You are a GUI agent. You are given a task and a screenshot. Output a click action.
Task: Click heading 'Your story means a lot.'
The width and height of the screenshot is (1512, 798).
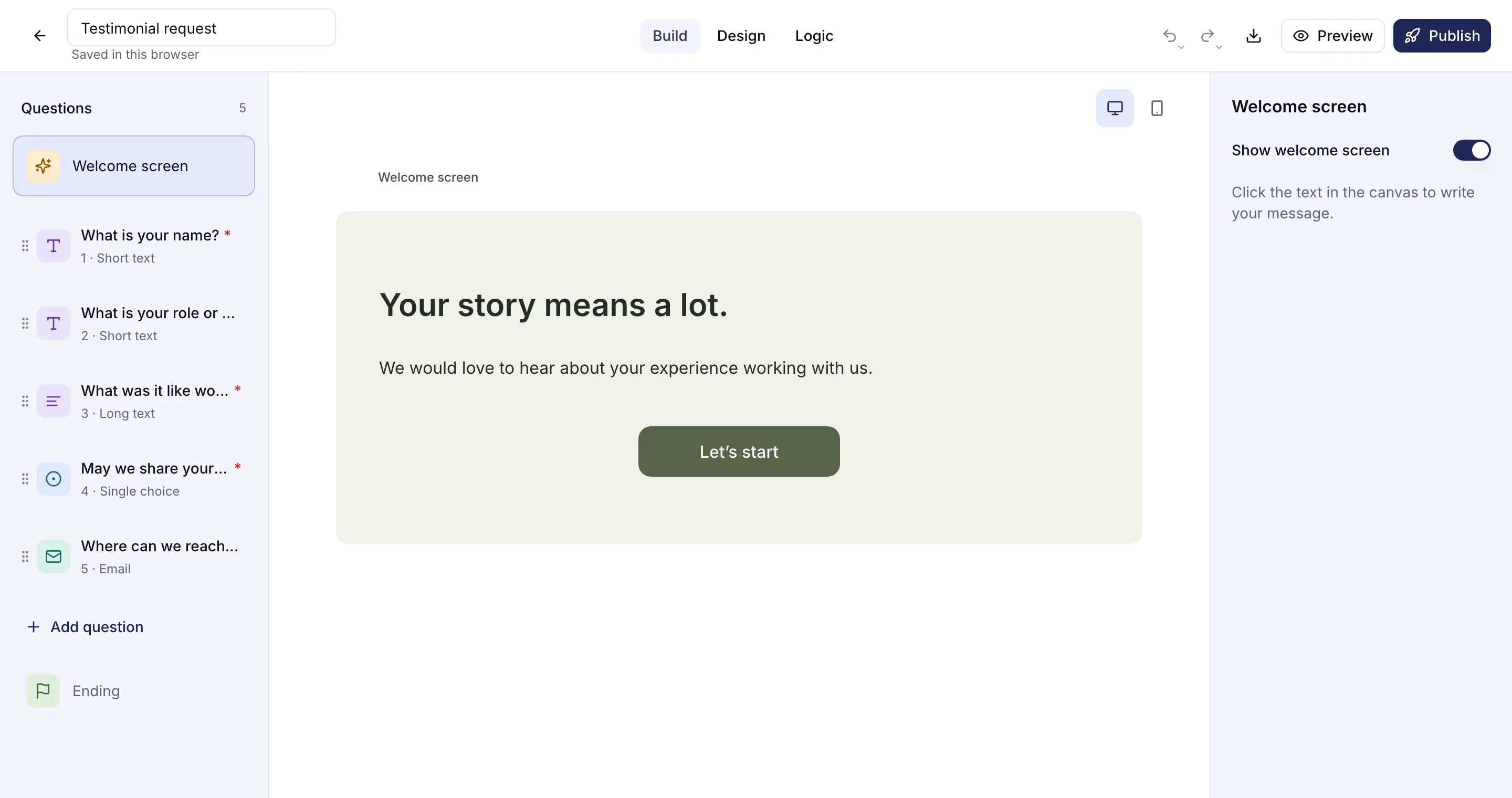[553, 305]
